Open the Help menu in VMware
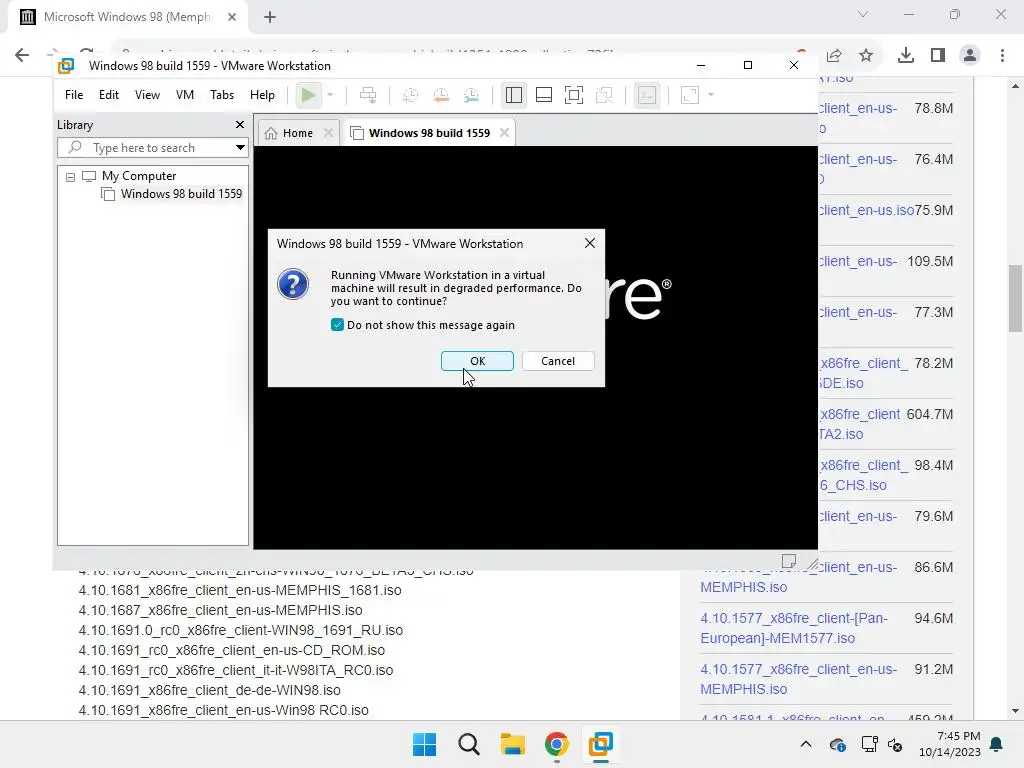Viewport: 1024px width, 768px height. click(x=262, y=95)
